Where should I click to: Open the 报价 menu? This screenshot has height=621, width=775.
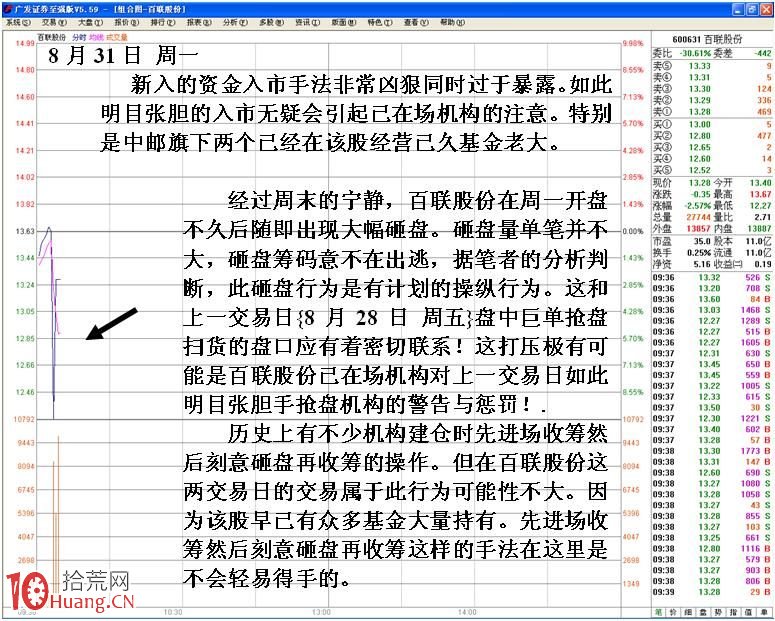(127, 22)
